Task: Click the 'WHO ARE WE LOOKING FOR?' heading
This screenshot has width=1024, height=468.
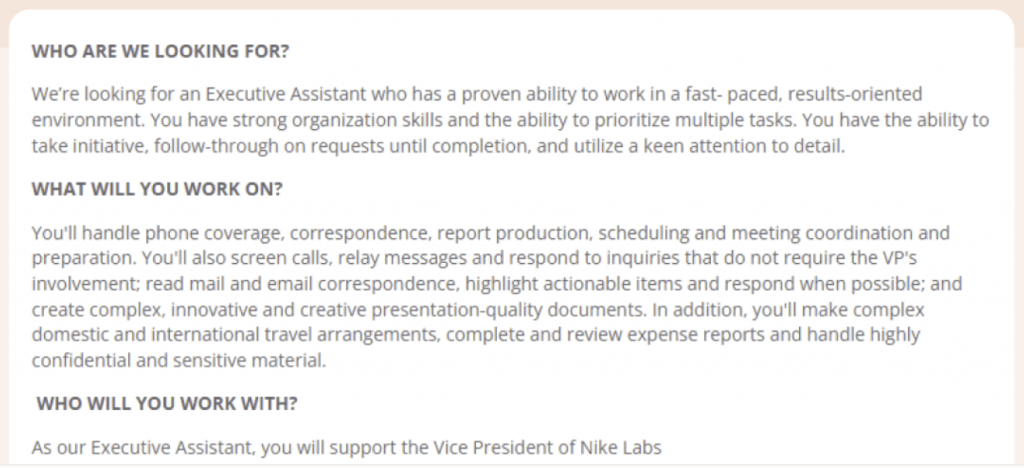Action: [x=167, y=50]
